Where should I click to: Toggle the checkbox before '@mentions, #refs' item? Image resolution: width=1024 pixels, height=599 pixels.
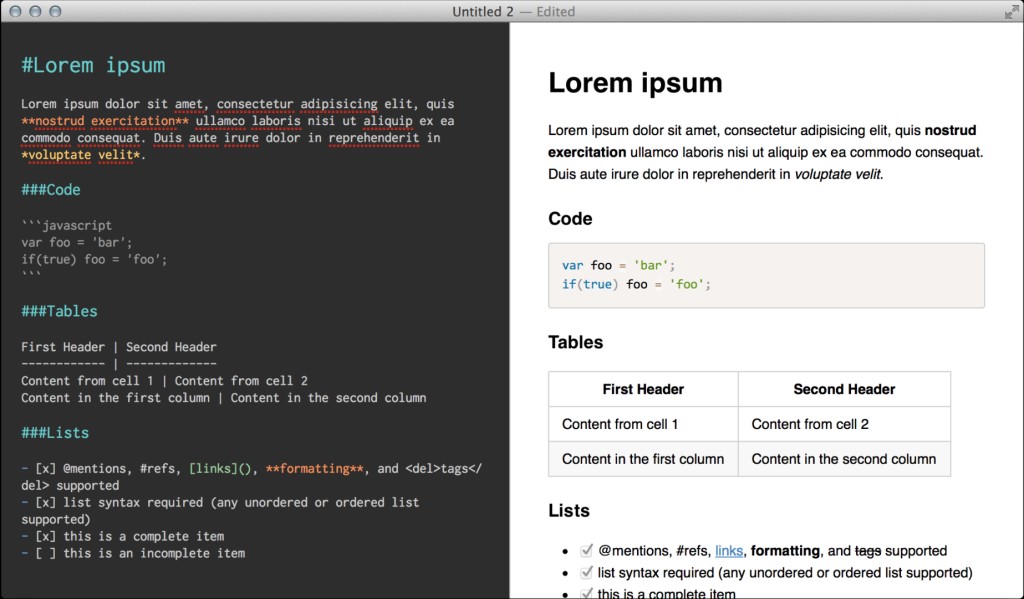586,551
